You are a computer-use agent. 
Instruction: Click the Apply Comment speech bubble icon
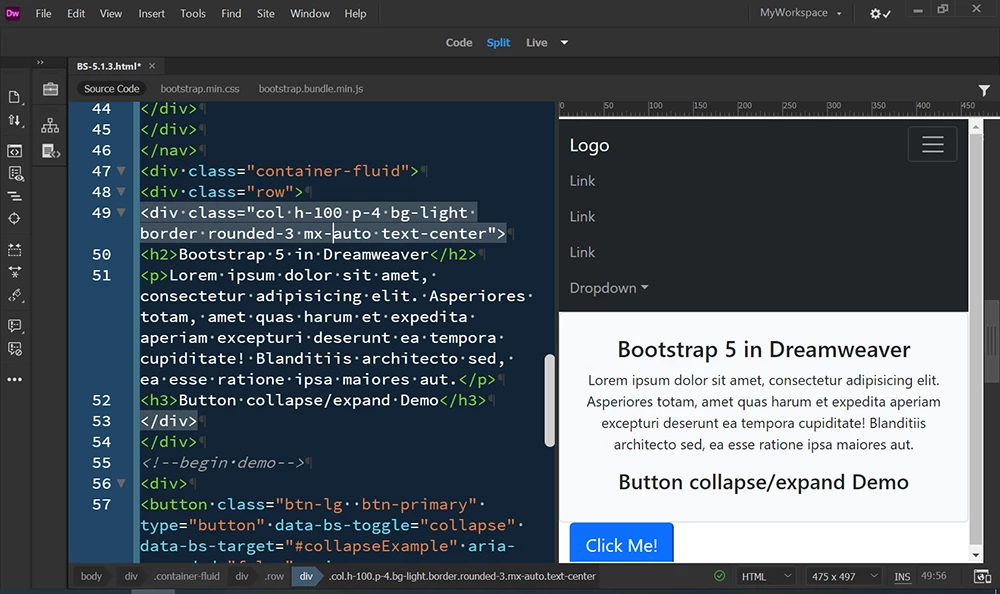14,326
